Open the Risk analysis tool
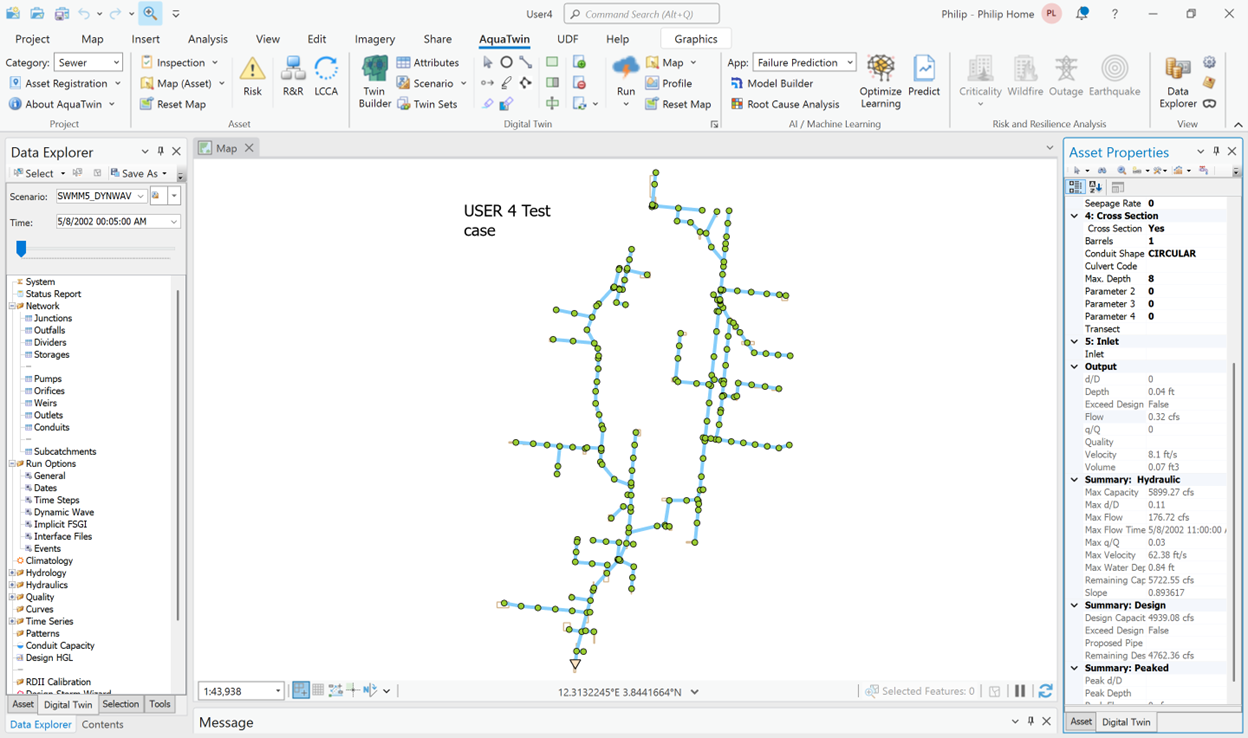Viewport: 1248px width, 738px height. [252, 77]
